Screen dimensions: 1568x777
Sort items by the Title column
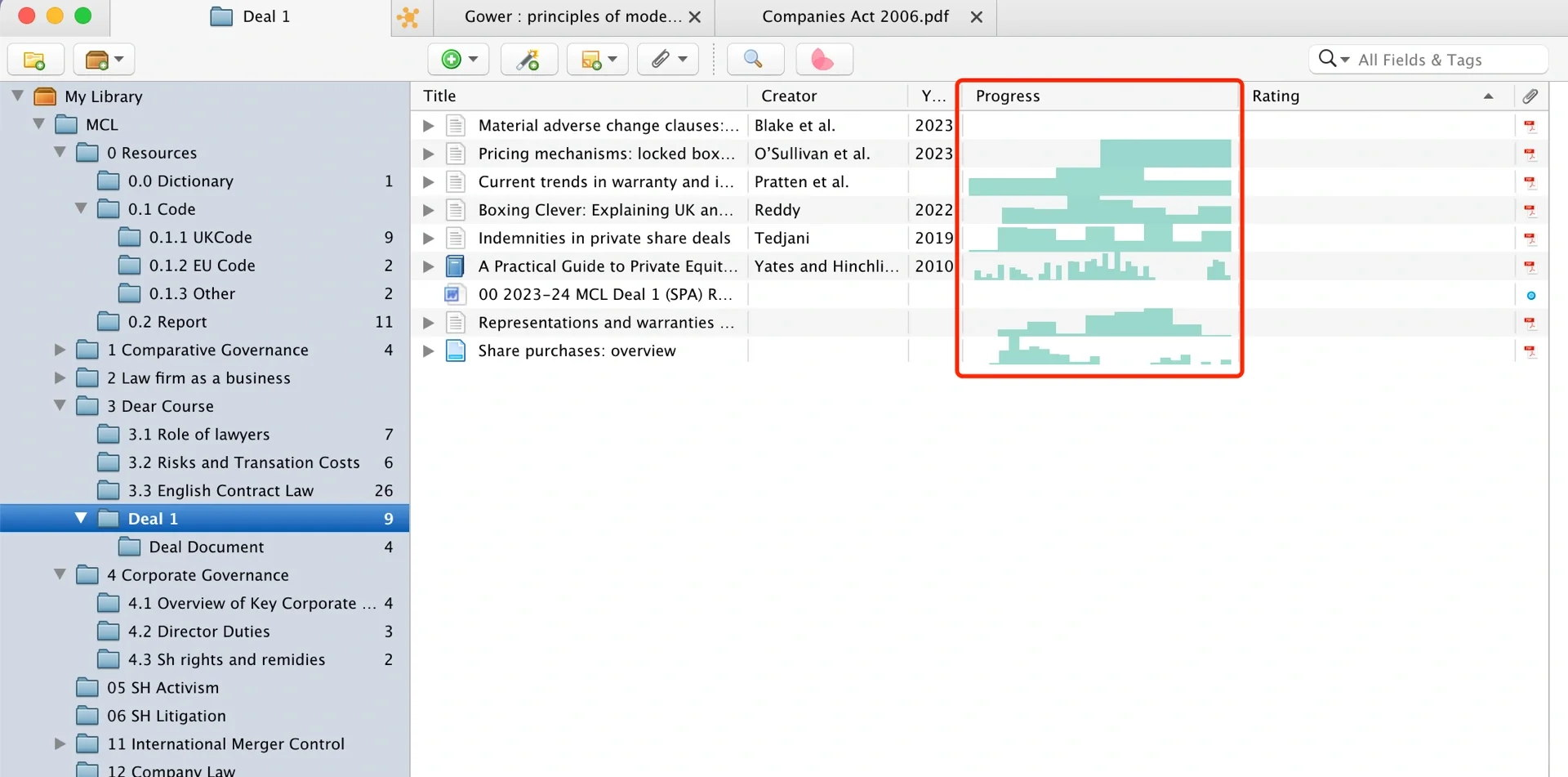[x=579, y=96]
